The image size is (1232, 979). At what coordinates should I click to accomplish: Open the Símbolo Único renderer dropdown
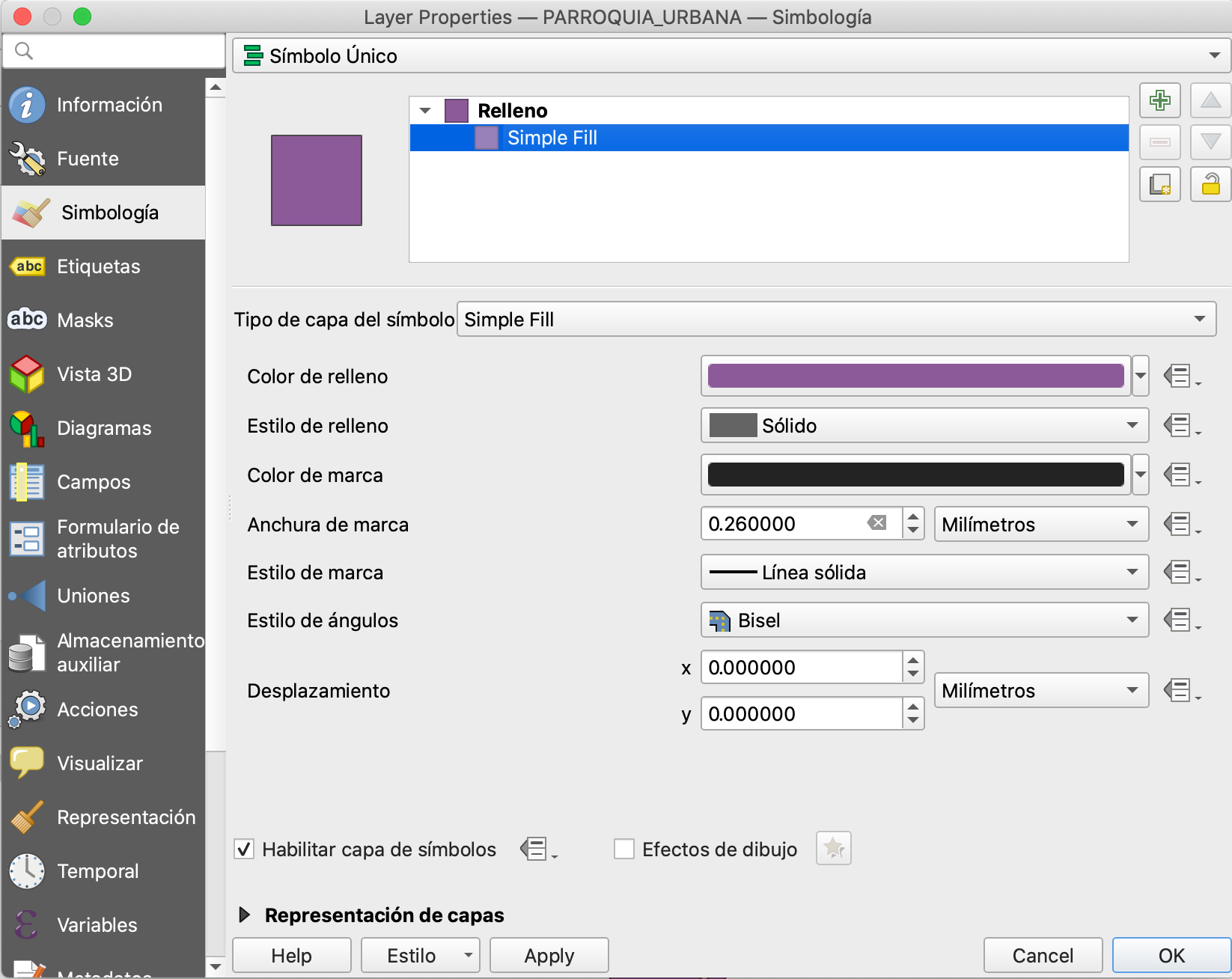[731, 56]
